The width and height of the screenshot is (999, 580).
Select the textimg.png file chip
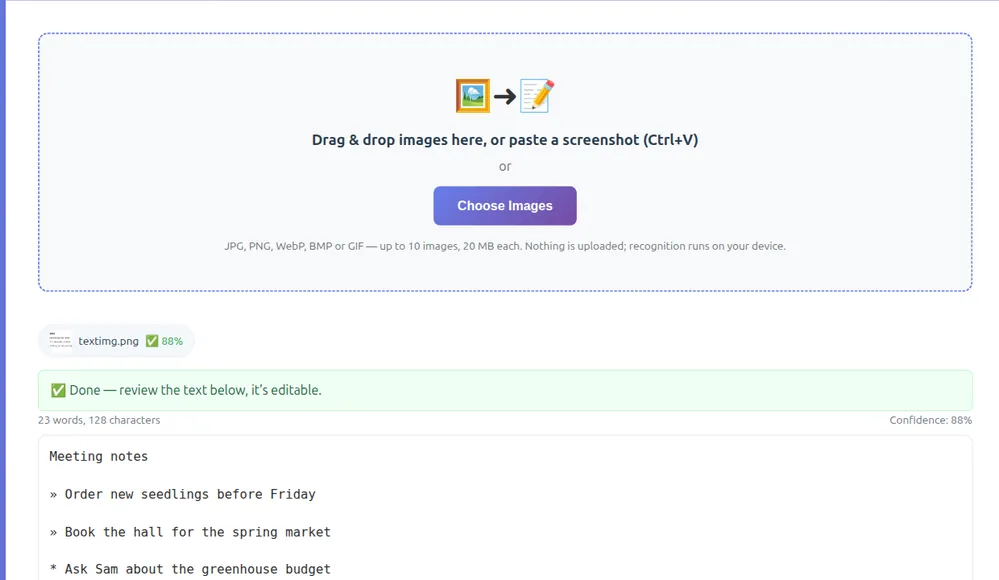coord(116,341)
